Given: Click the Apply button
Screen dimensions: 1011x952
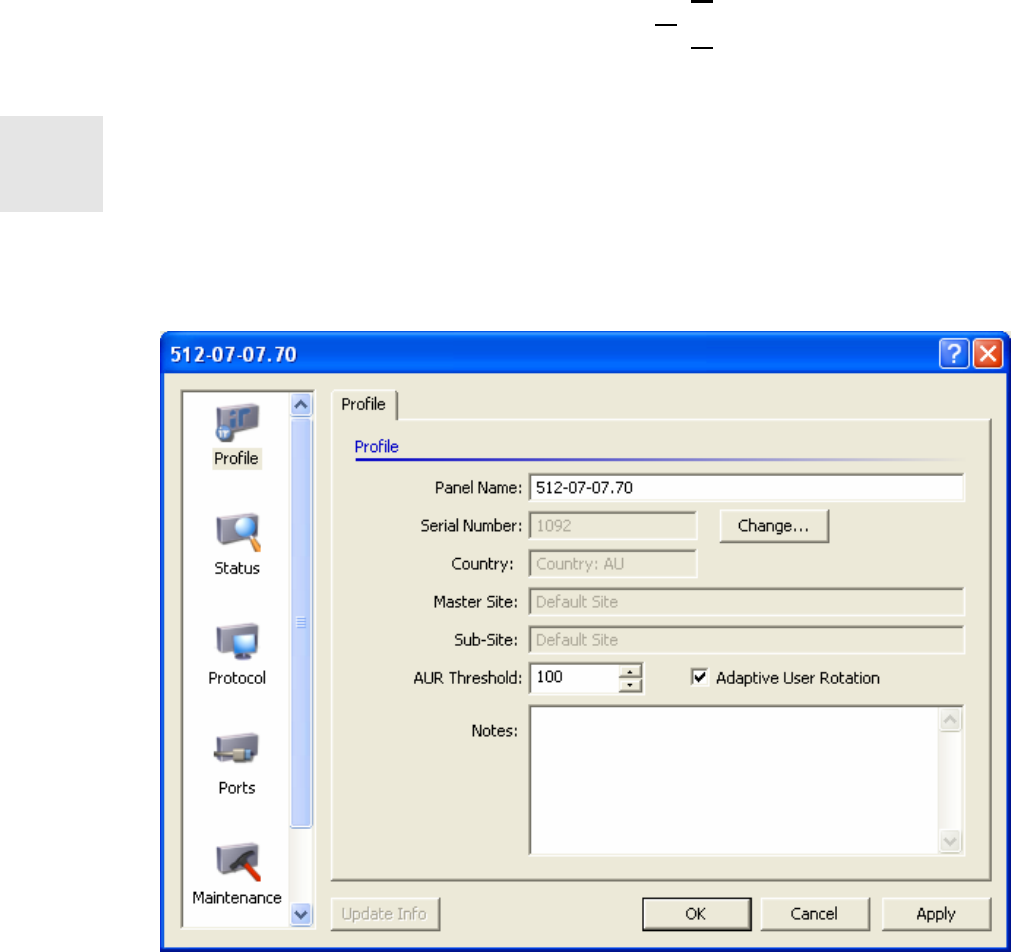Looking at the screenshot, I should [x=936, y=914].
